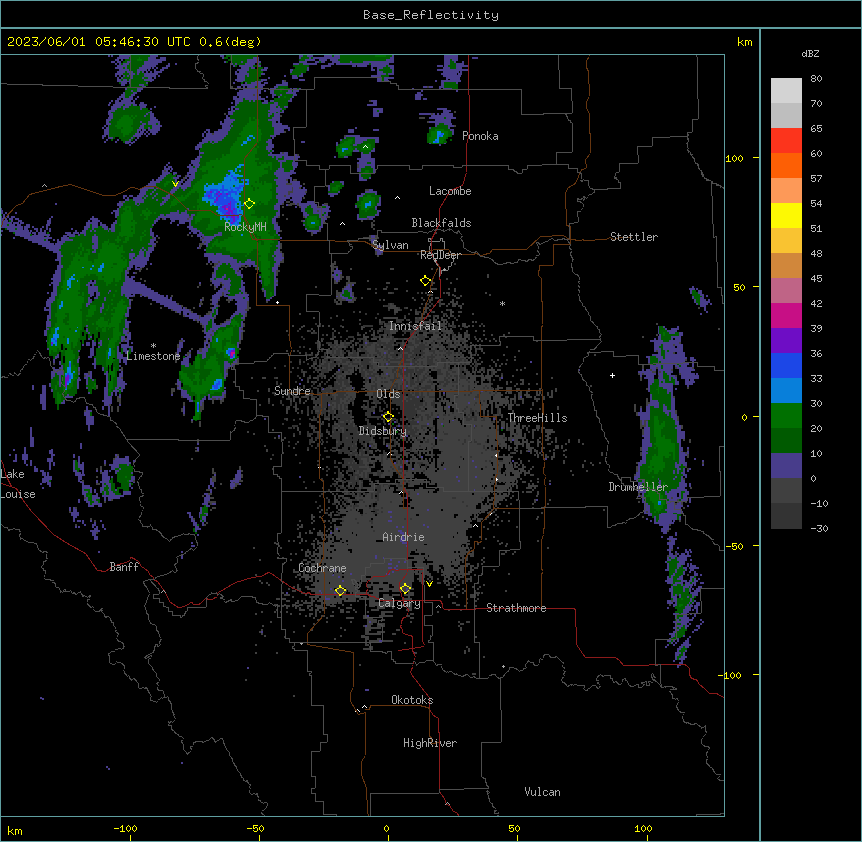Click the Lake Louise label
Screen dimensions: 862x842
[18, 484]
